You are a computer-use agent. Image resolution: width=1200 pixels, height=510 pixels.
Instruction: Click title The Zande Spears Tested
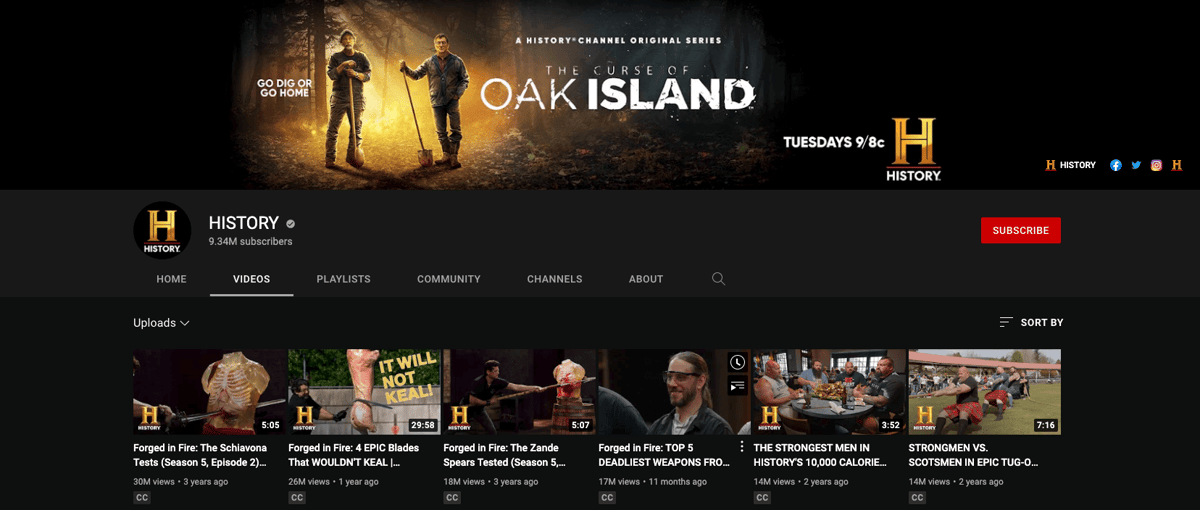point(505,455)
